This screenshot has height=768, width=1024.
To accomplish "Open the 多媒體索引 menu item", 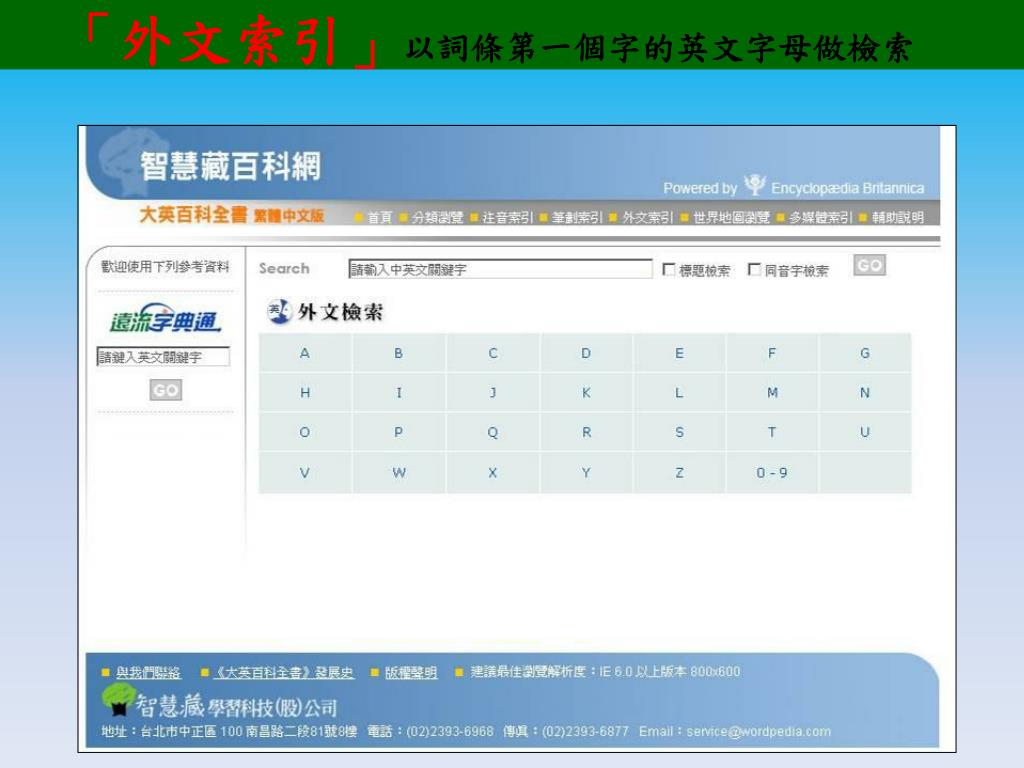I will point(820,217).
